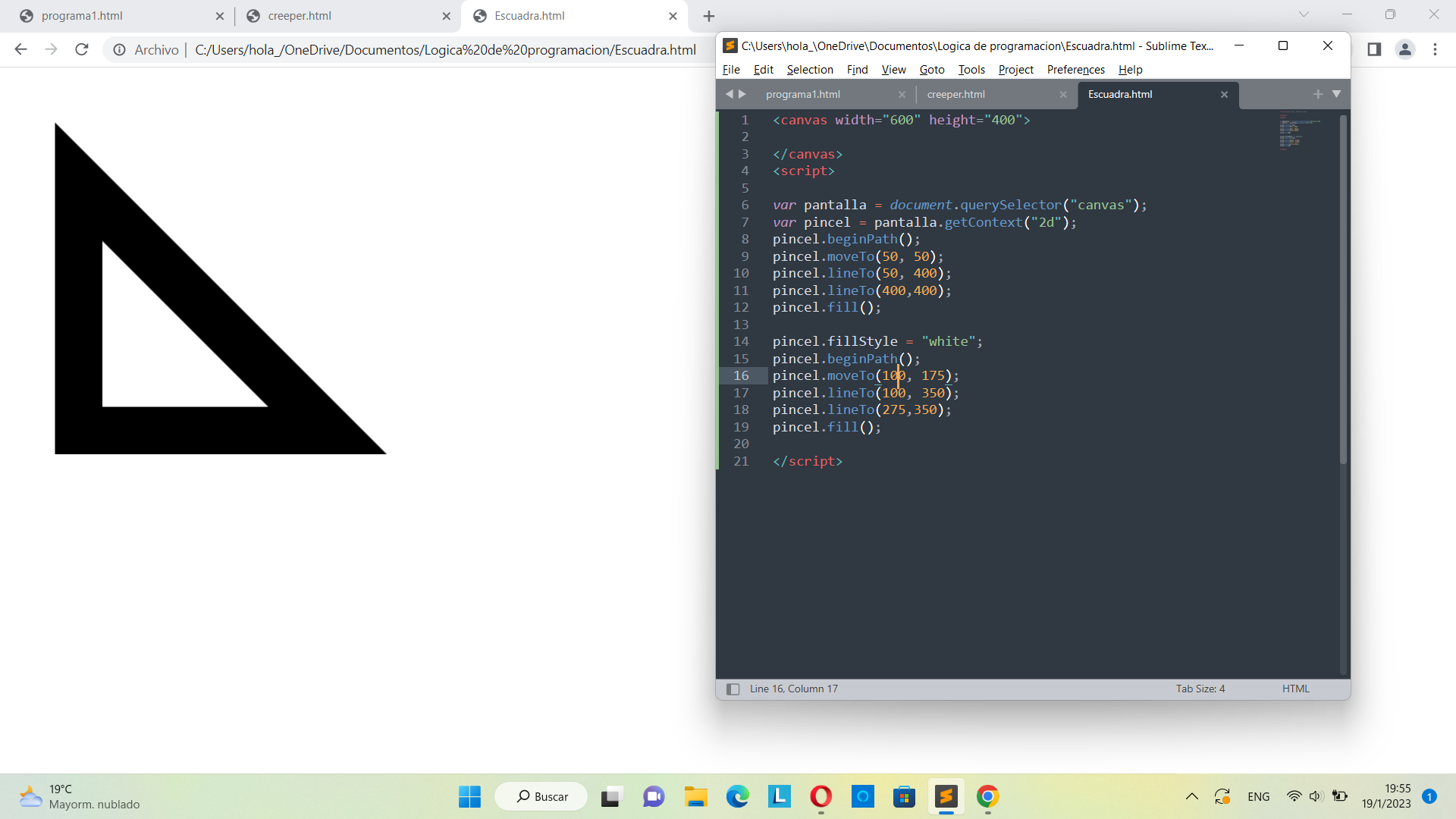Add a new tab in Sublime Text
Image resolution: width=1456 pixels, height=819 pixels.
(1318, 94)
